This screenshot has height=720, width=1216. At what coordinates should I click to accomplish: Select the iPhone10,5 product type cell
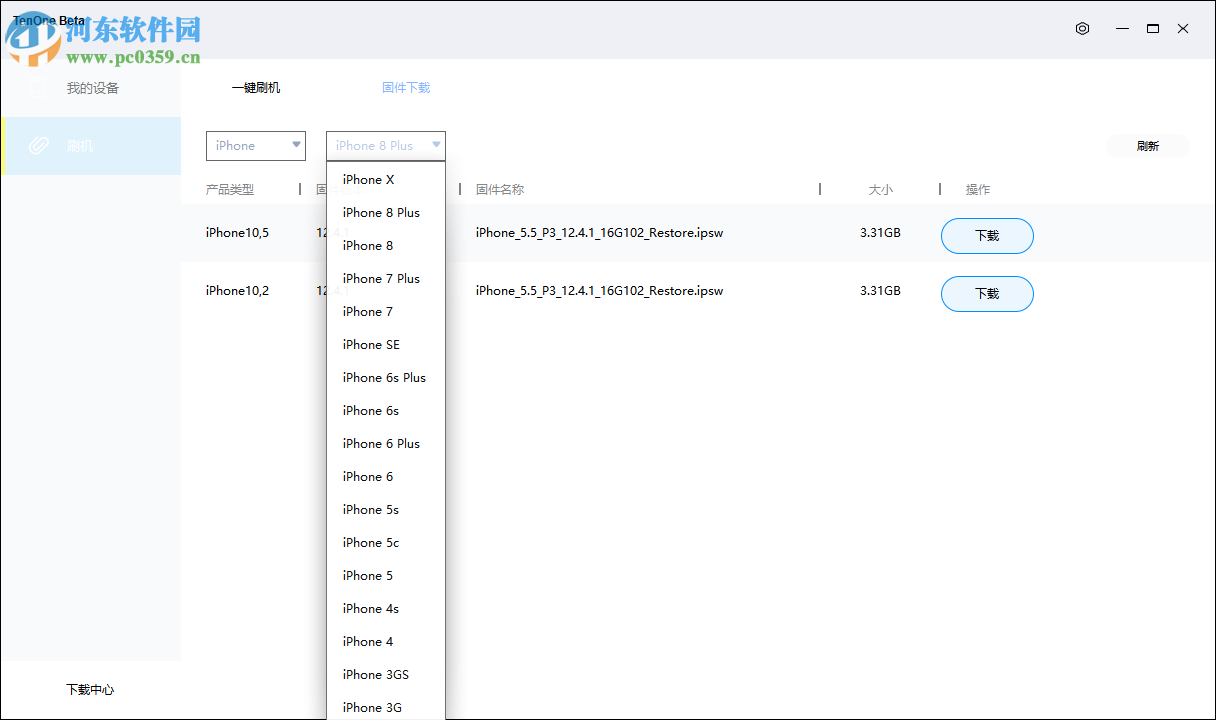[x=237, y=233]
